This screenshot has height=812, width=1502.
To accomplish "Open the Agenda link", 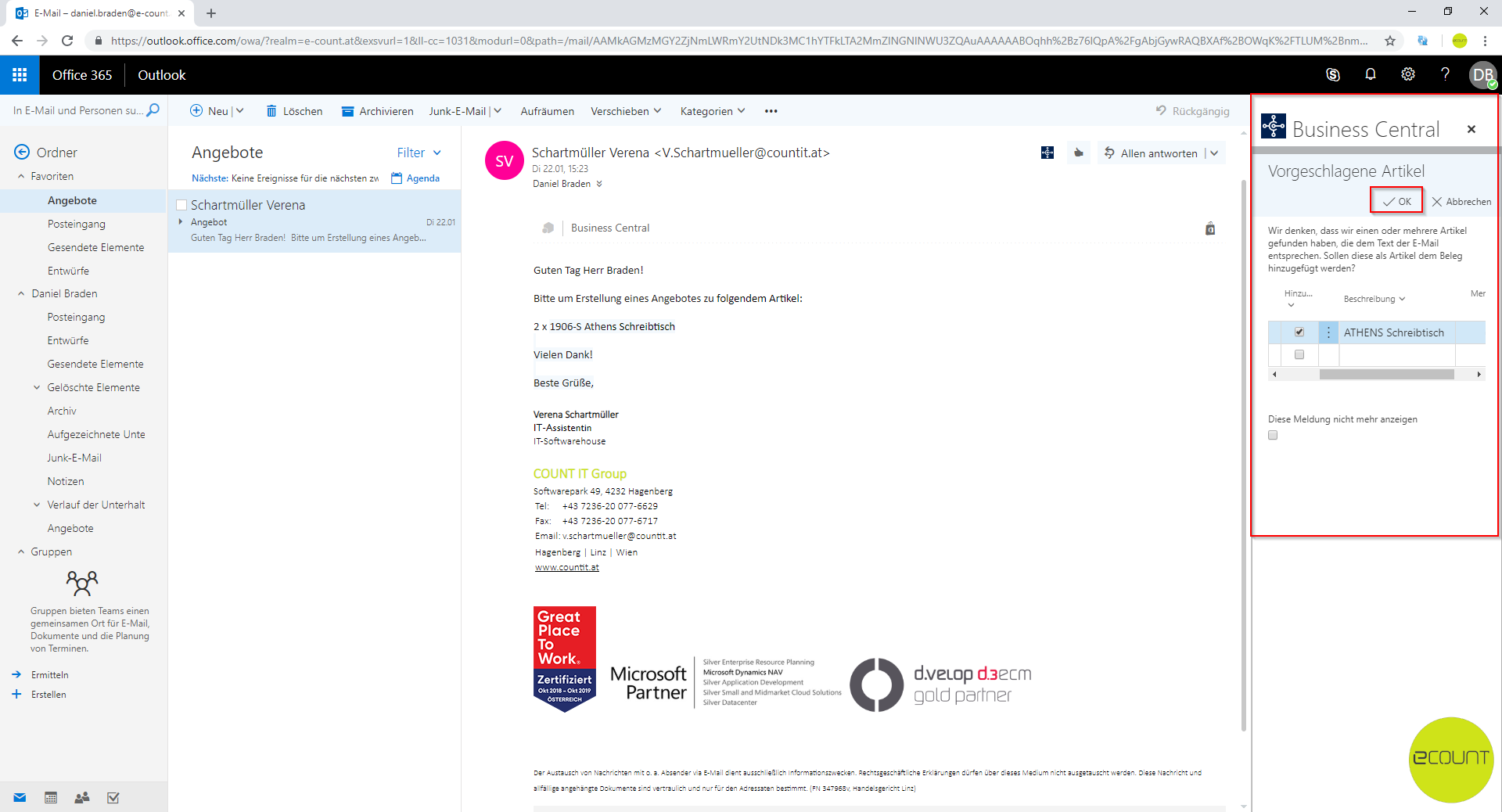I will tap(415, 178).
